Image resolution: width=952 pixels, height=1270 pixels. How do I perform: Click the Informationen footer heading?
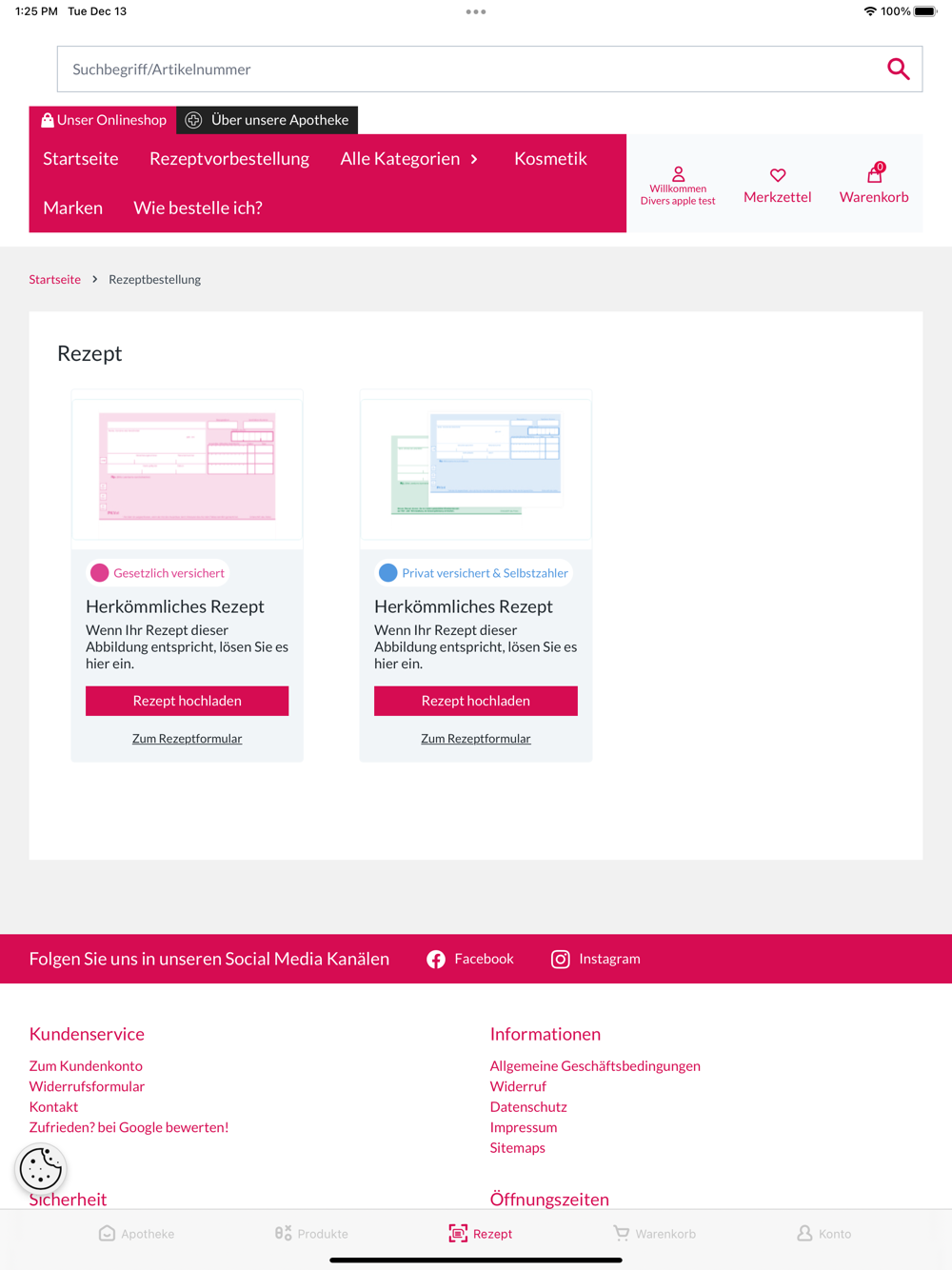[545, 1034]
